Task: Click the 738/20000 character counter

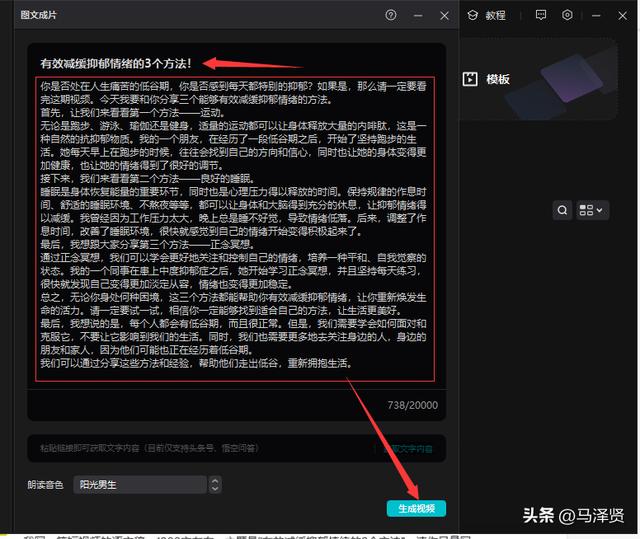Action: (410, 403)
